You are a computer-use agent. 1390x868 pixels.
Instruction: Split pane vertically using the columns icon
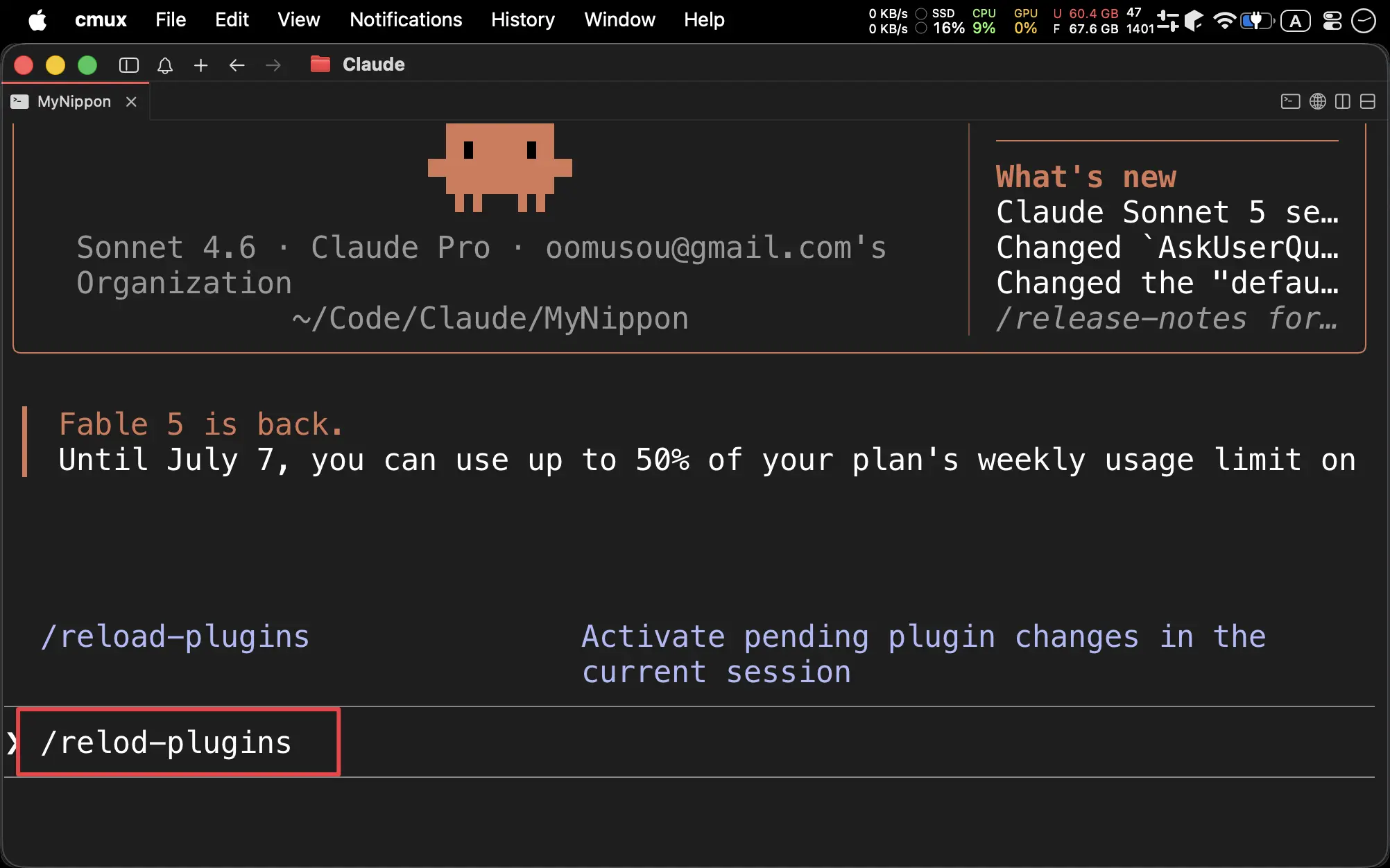[1343, 102]
